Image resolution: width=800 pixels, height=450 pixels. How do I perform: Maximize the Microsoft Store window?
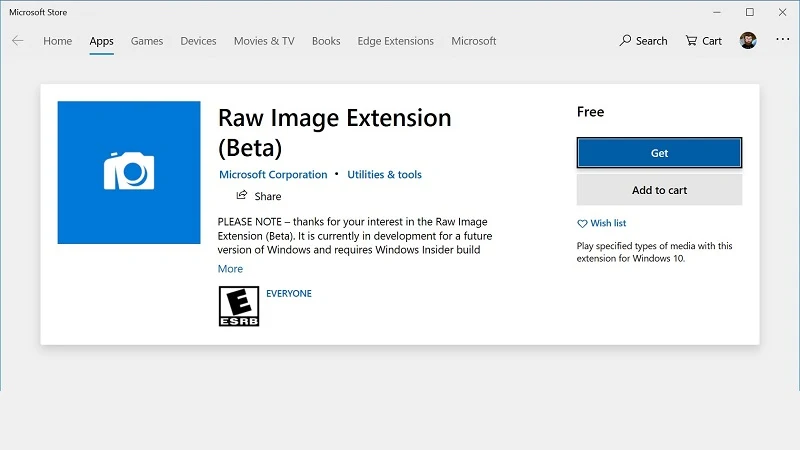click(749, 12)
